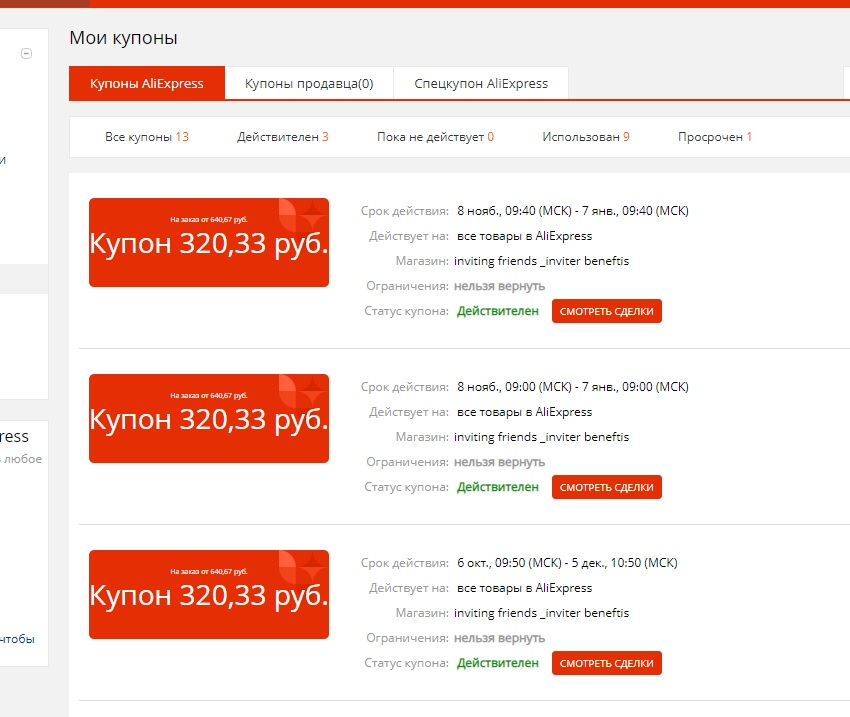Click все товары в AliExpress in the 6 окт. coupon
The width and height of the screenshot is (850, 717).
(x=524, y=589)
